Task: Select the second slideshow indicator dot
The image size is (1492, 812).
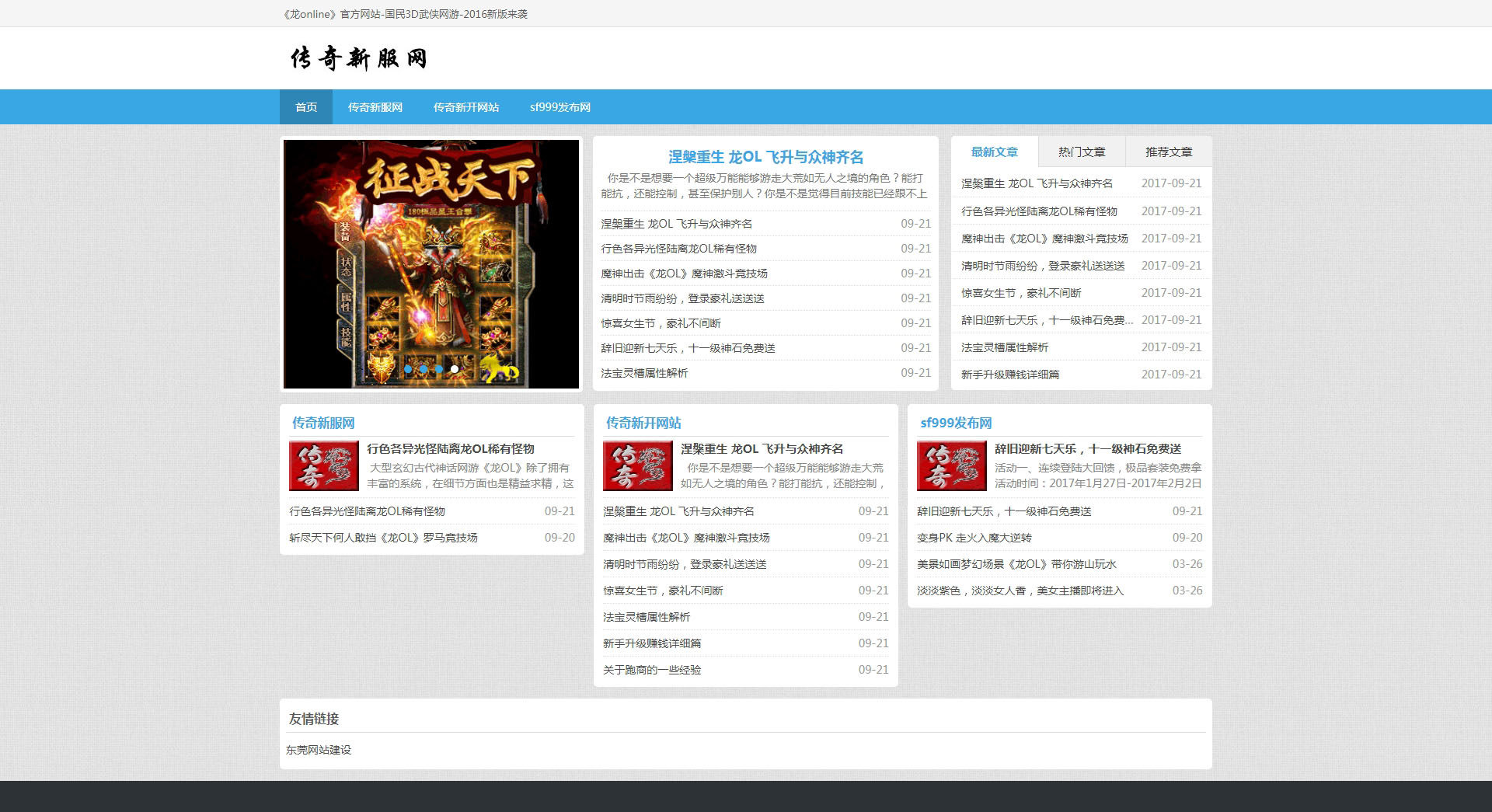Action: coord(424,370)
